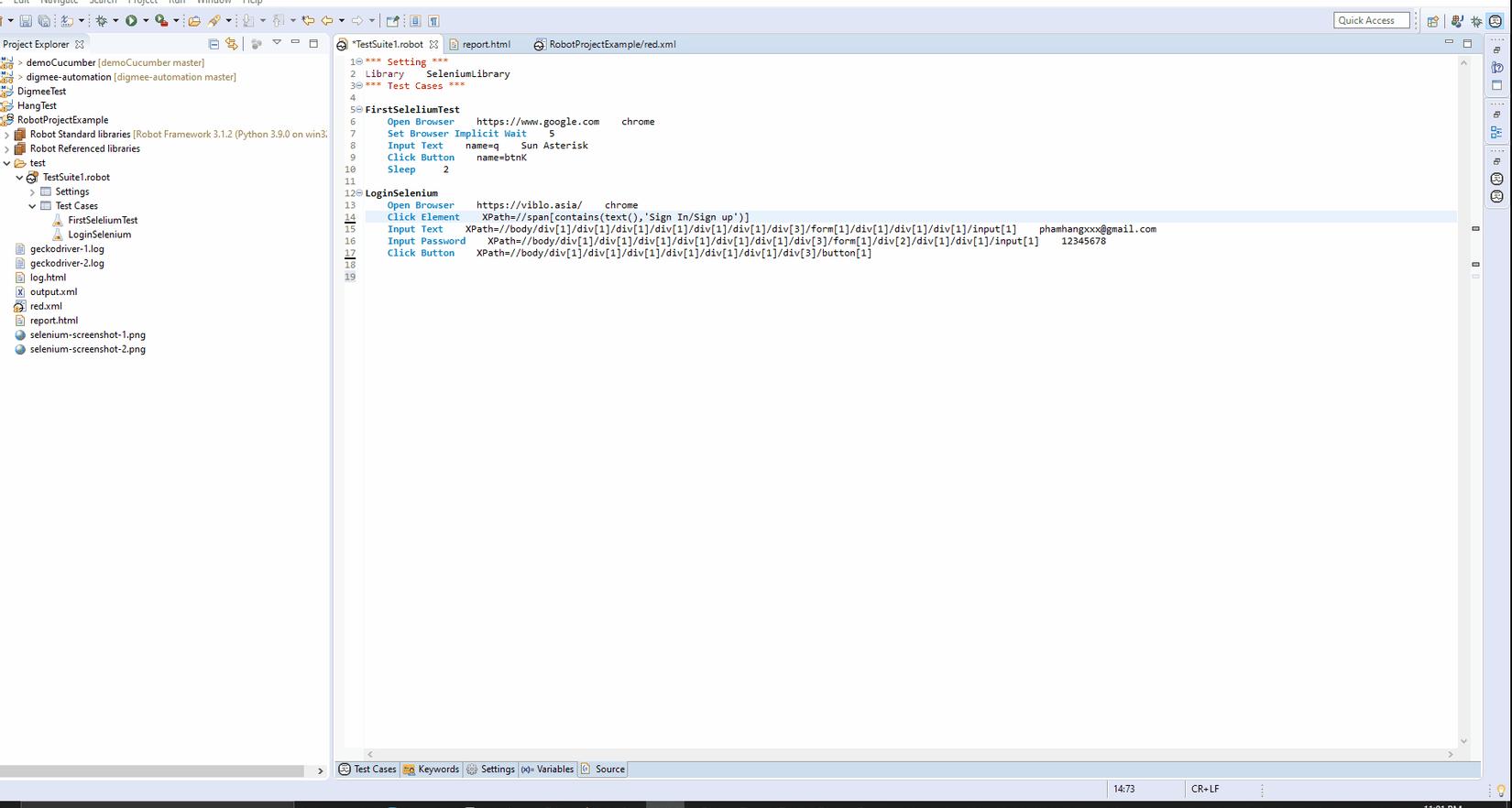The width and height of the screenshot is (1512, 808).
Task: Select LoginSelenium test case in the tree
Action: 99,235
